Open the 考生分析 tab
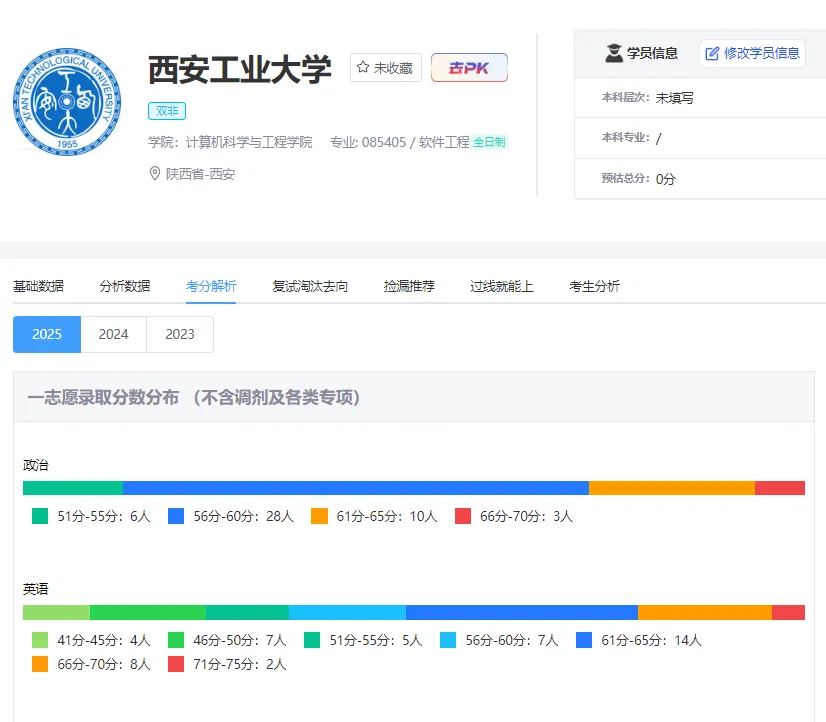The image size is (826, 722). point(594,286)
